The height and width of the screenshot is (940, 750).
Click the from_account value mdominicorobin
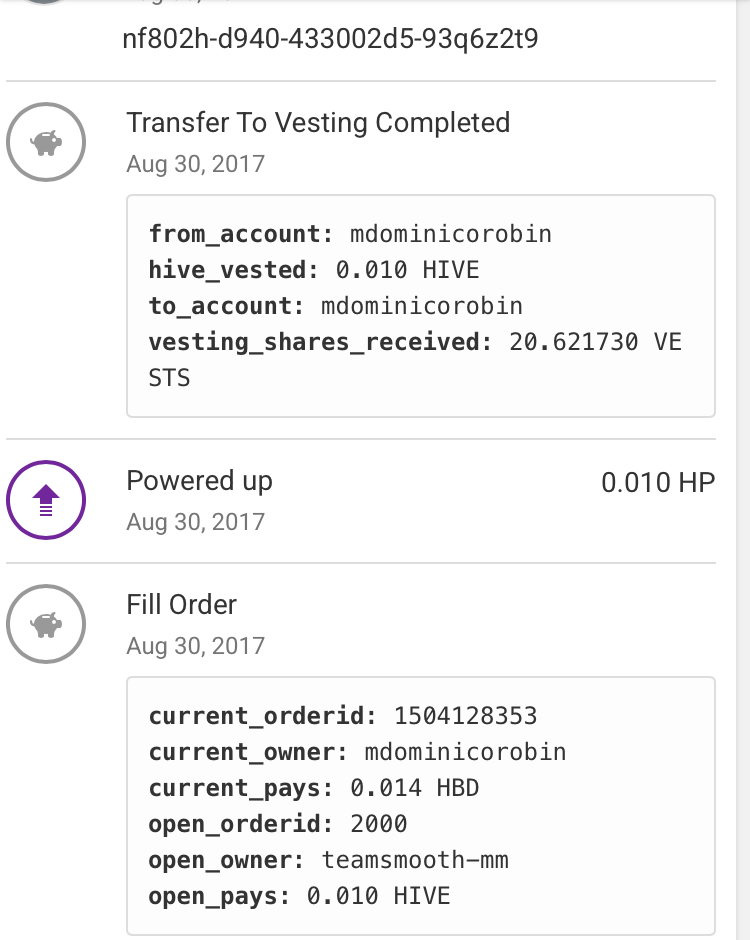coord(451,234)
